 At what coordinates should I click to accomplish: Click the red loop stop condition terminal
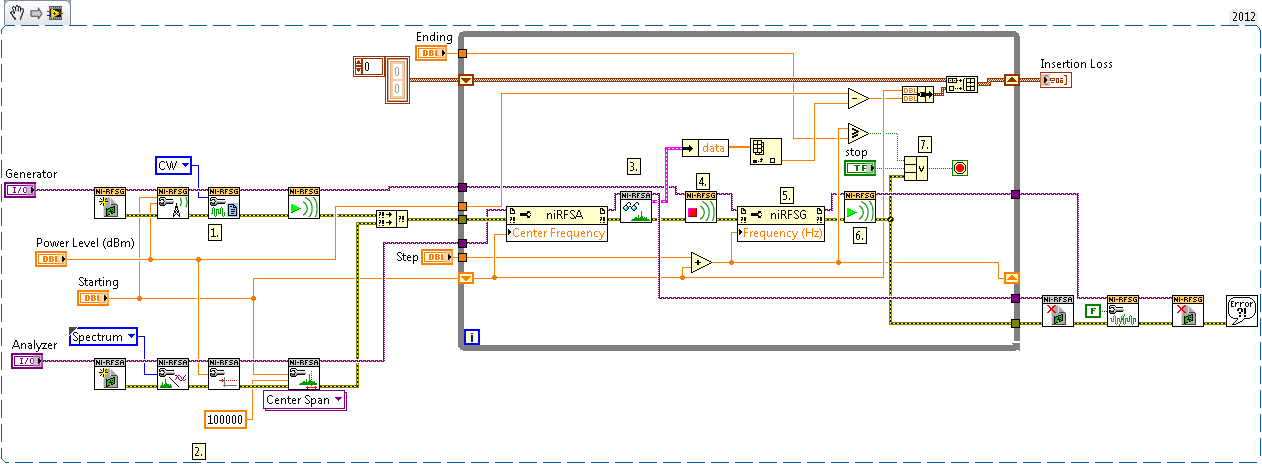[961, 167]
